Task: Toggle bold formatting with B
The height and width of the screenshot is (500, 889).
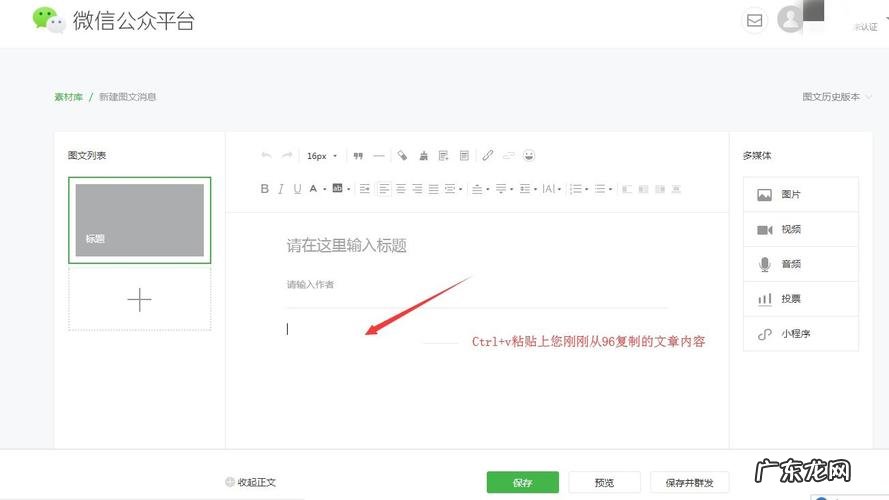Action: 264,189
